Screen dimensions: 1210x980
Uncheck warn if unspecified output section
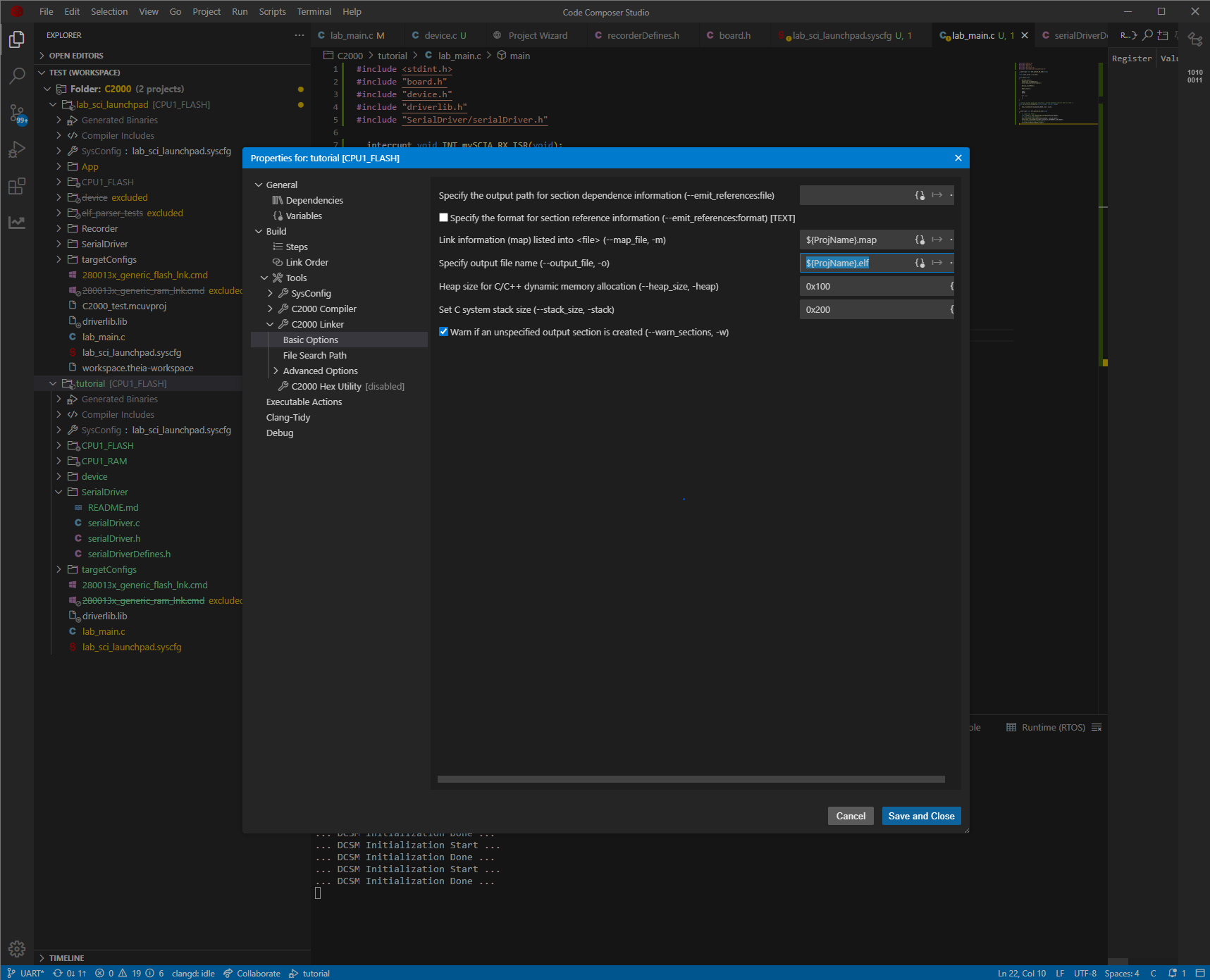[443, 332]
